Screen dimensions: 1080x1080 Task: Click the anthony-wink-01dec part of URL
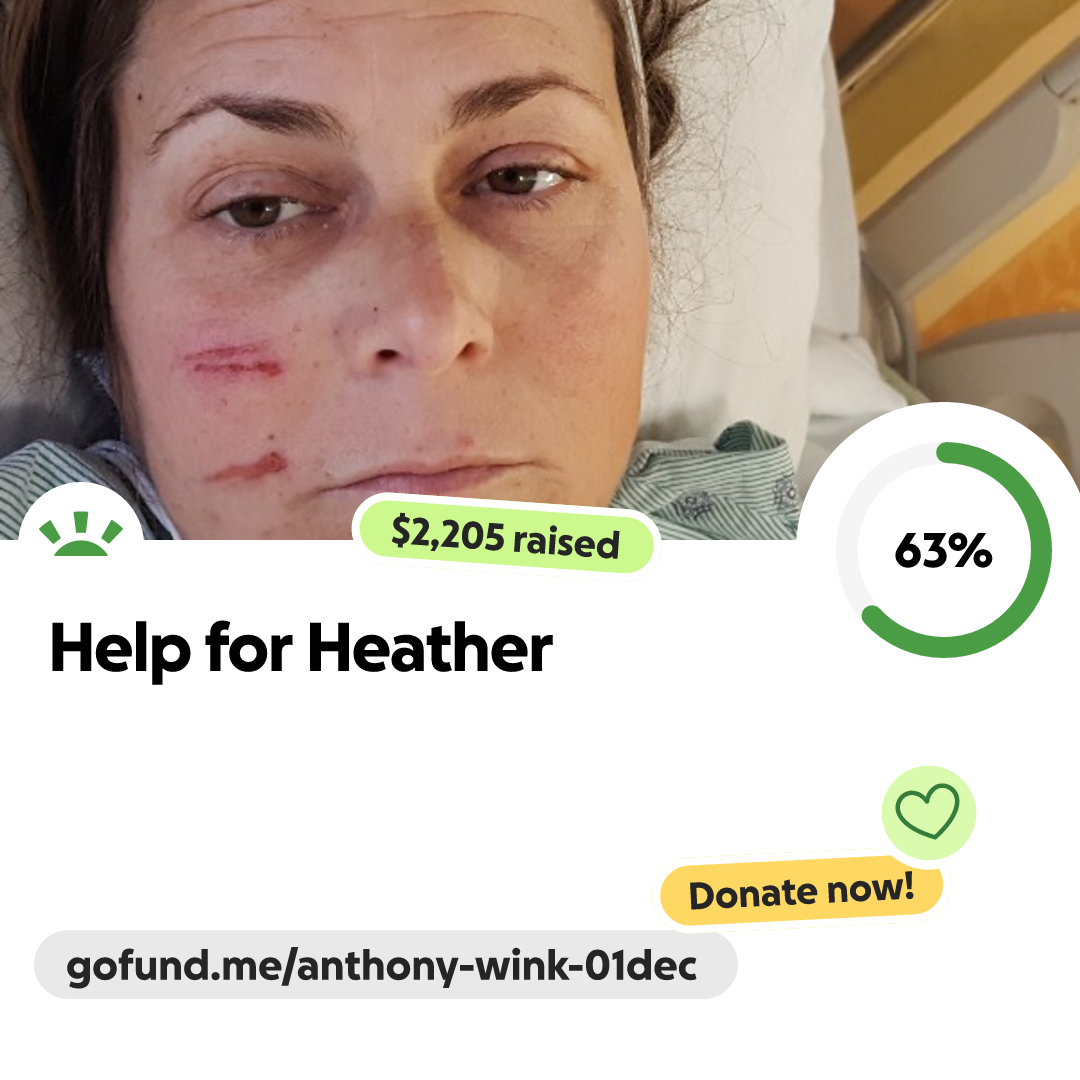pyautogui.click(x=497, y=966)
